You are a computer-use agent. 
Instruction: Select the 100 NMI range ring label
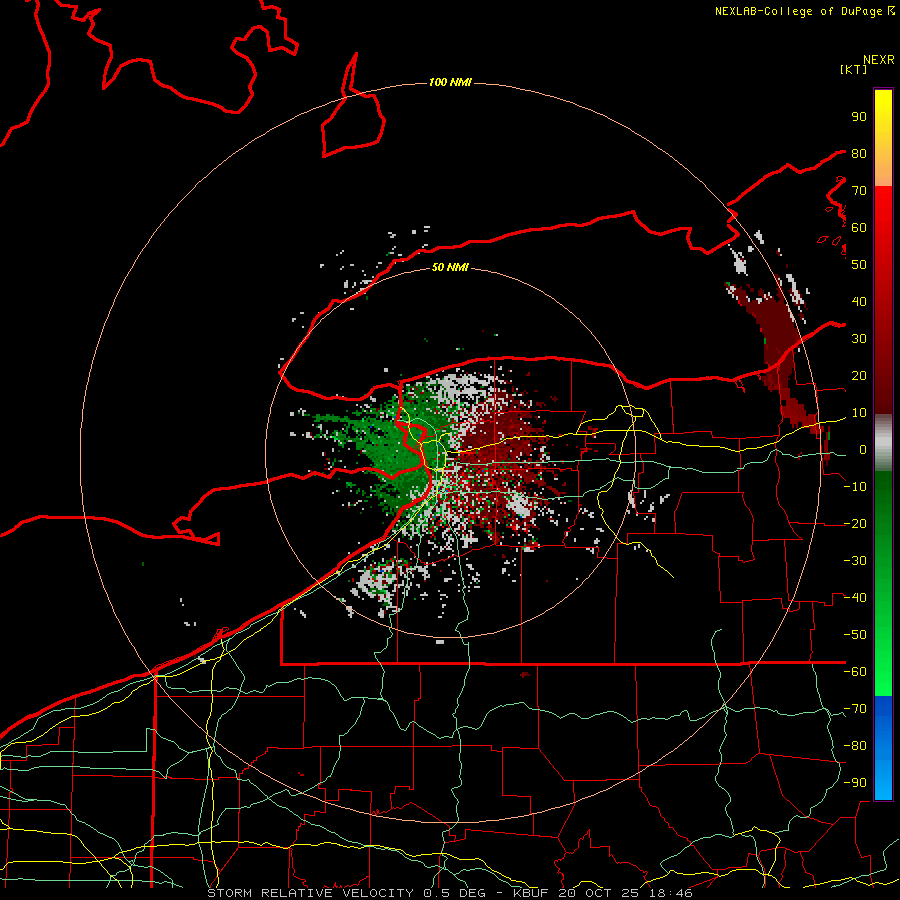coord(450,82)
